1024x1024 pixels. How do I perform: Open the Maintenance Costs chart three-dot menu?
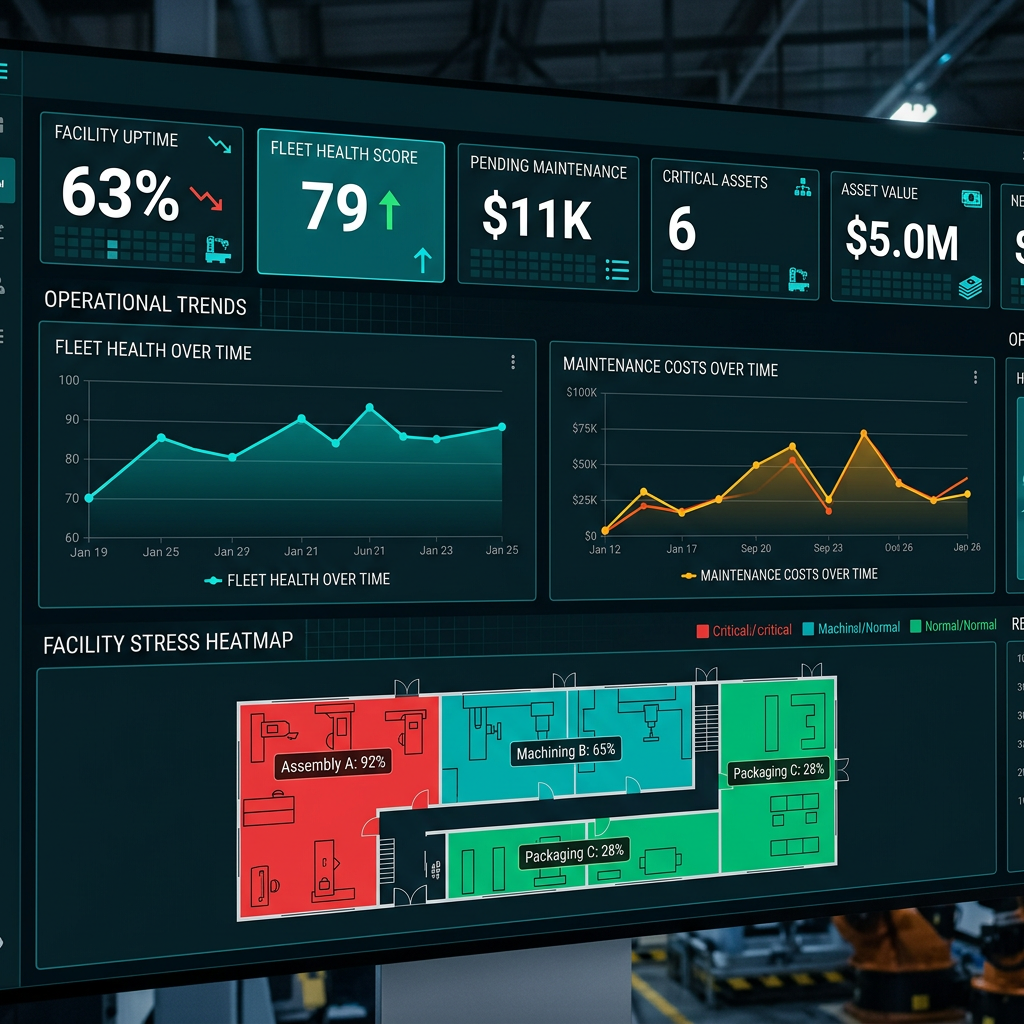(975, 377)
